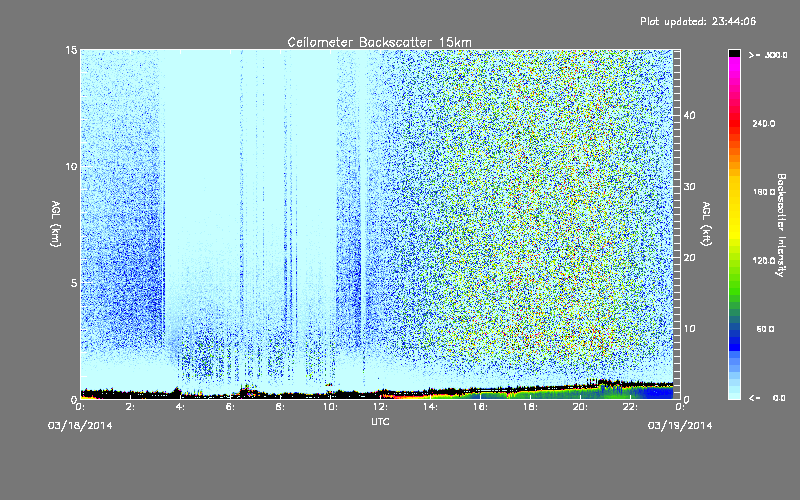Select the "20:" hour label on time axis
Screen dimensions: 800x500
pos(581,407)
